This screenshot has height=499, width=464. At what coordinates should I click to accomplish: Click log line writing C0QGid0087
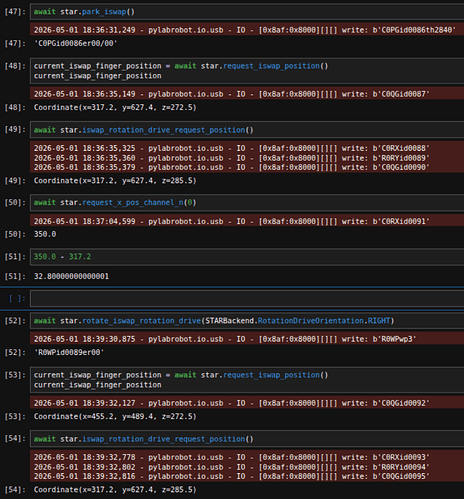[232, 94]
